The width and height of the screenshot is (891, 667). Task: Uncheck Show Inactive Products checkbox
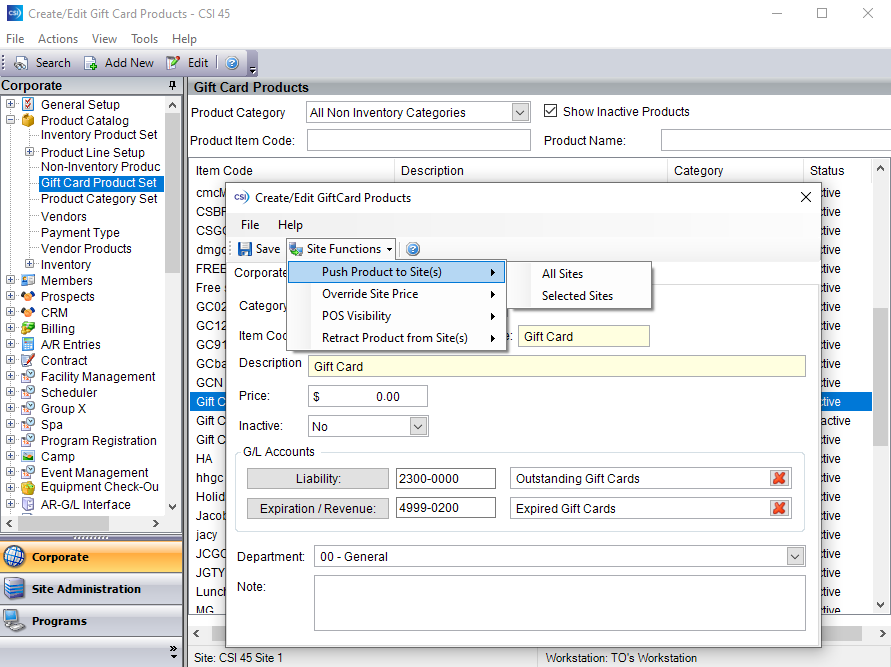550,111
